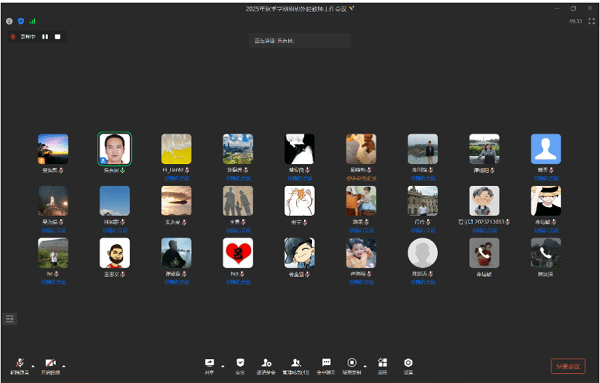
Task: Click orange label under teddy bear avatar
Action: [361, 178]
